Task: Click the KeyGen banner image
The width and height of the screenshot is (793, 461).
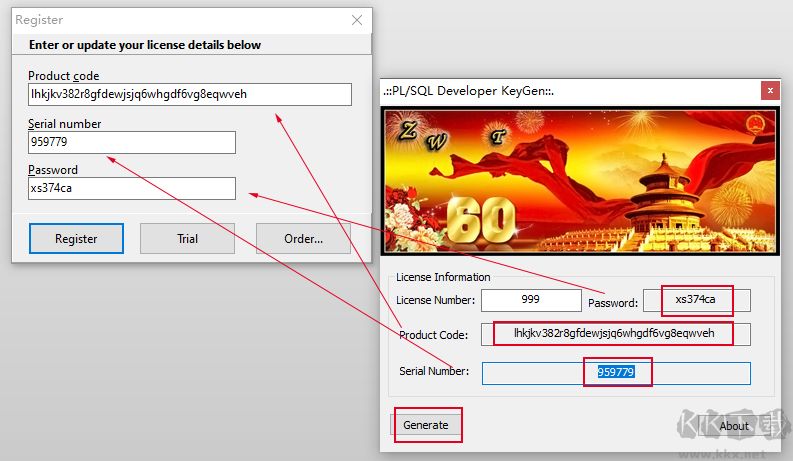Action: (579, 180)
